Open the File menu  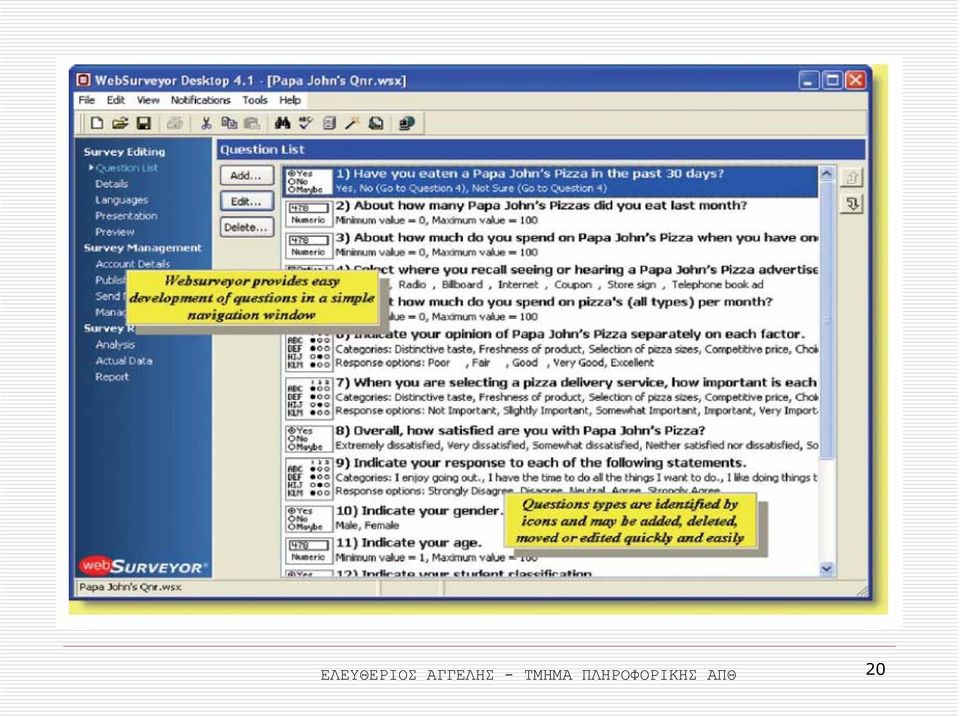tap(86, 100)
